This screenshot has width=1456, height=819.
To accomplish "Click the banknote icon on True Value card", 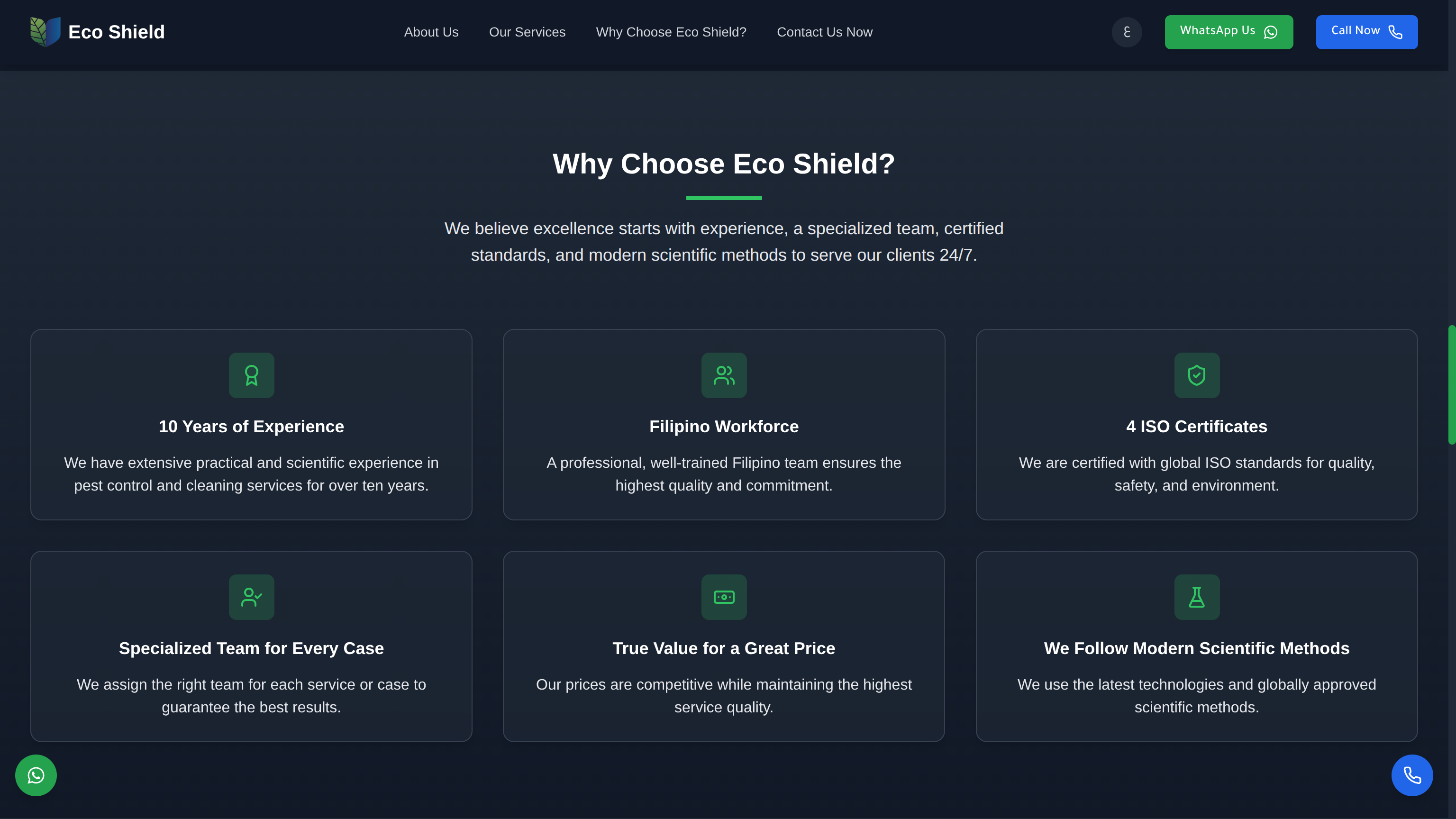I will click(723, 597).
